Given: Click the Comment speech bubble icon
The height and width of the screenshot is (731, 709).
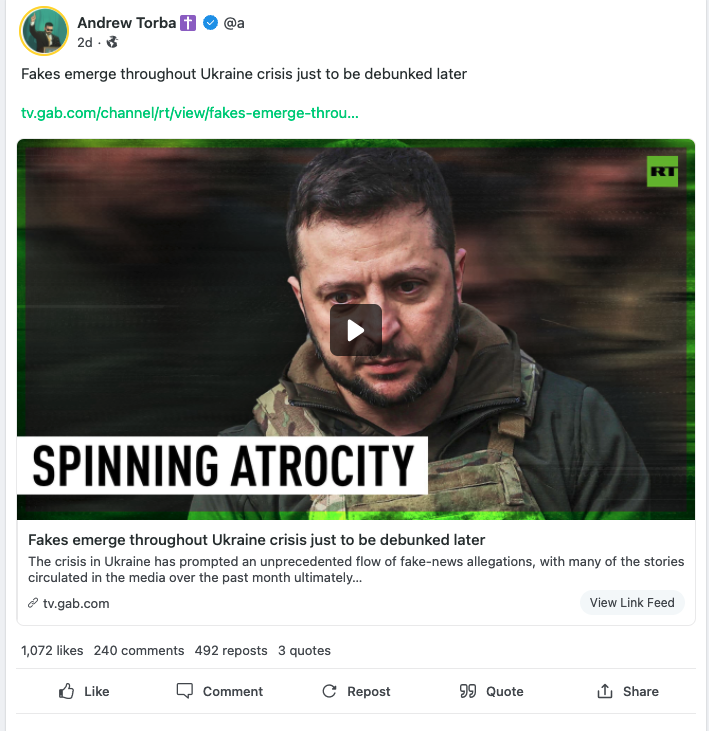Looking at the screenshot, I should tap(185, 691).
